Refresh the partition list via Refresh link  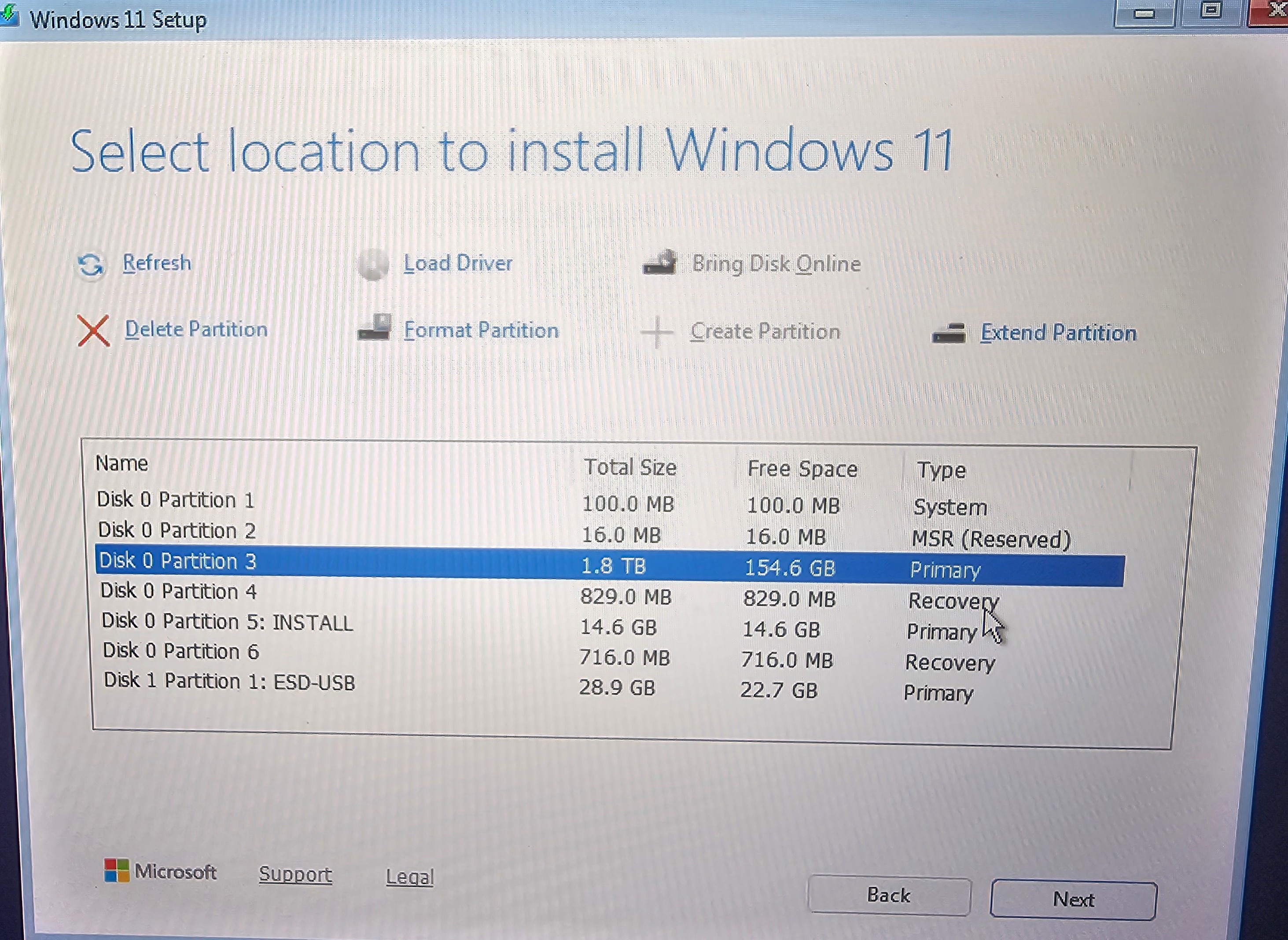[x=157, y=263]
